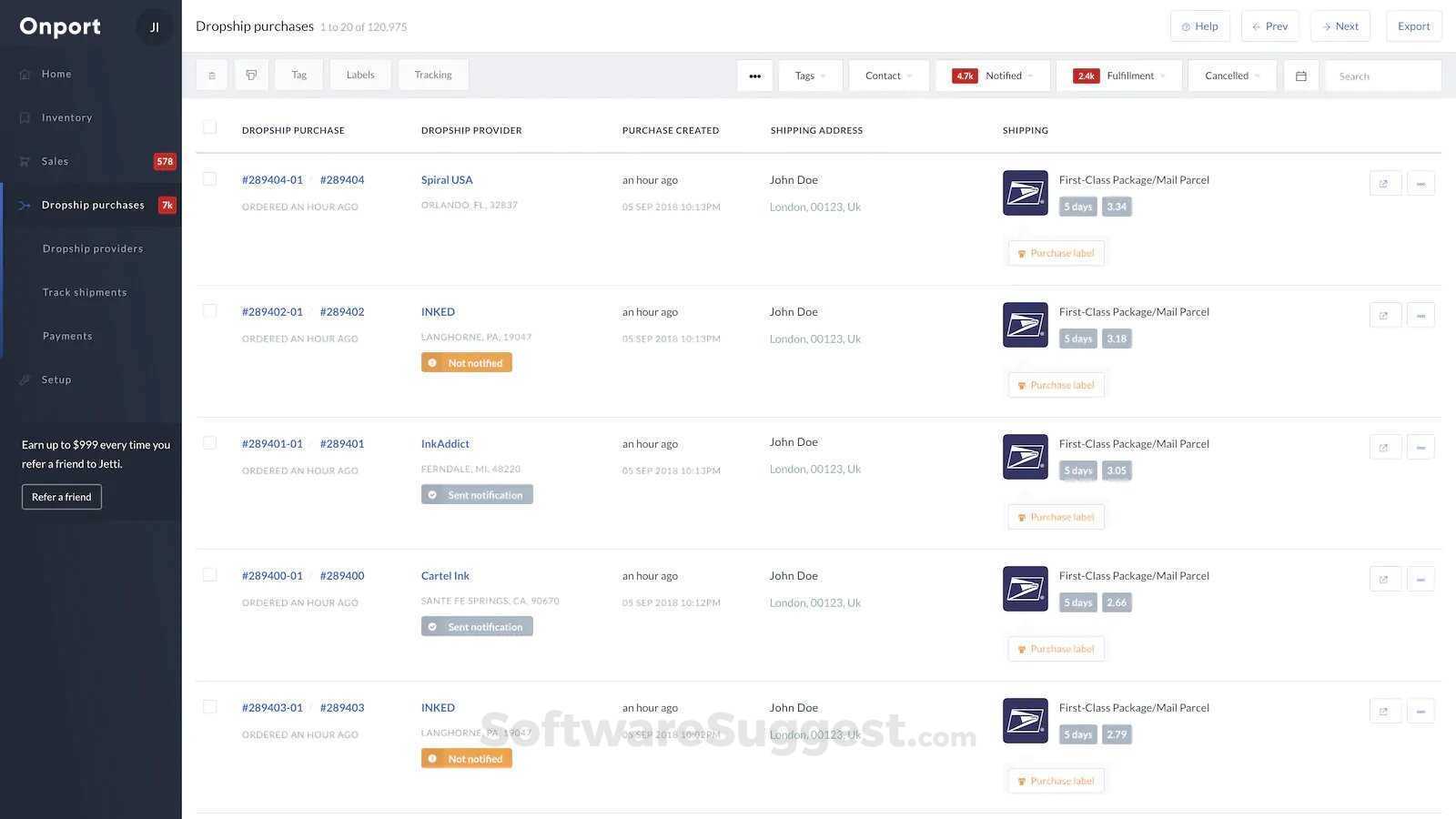Click the Export button
This screenshot has width=1456, height=819.
pyautogui.click(x=1413, y=25)
